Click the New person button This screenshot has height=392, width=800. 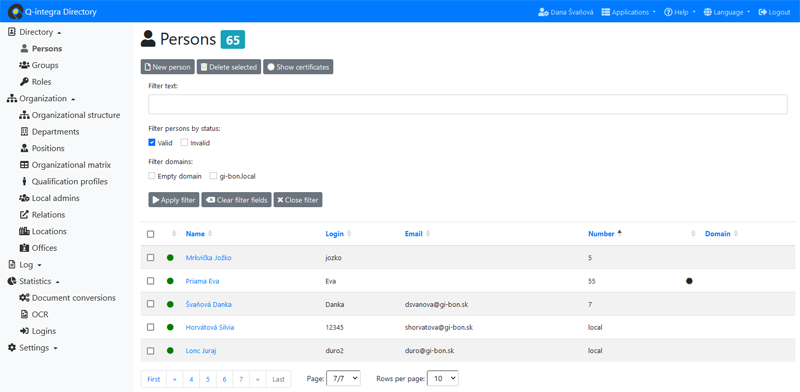[x=167, y=67]
